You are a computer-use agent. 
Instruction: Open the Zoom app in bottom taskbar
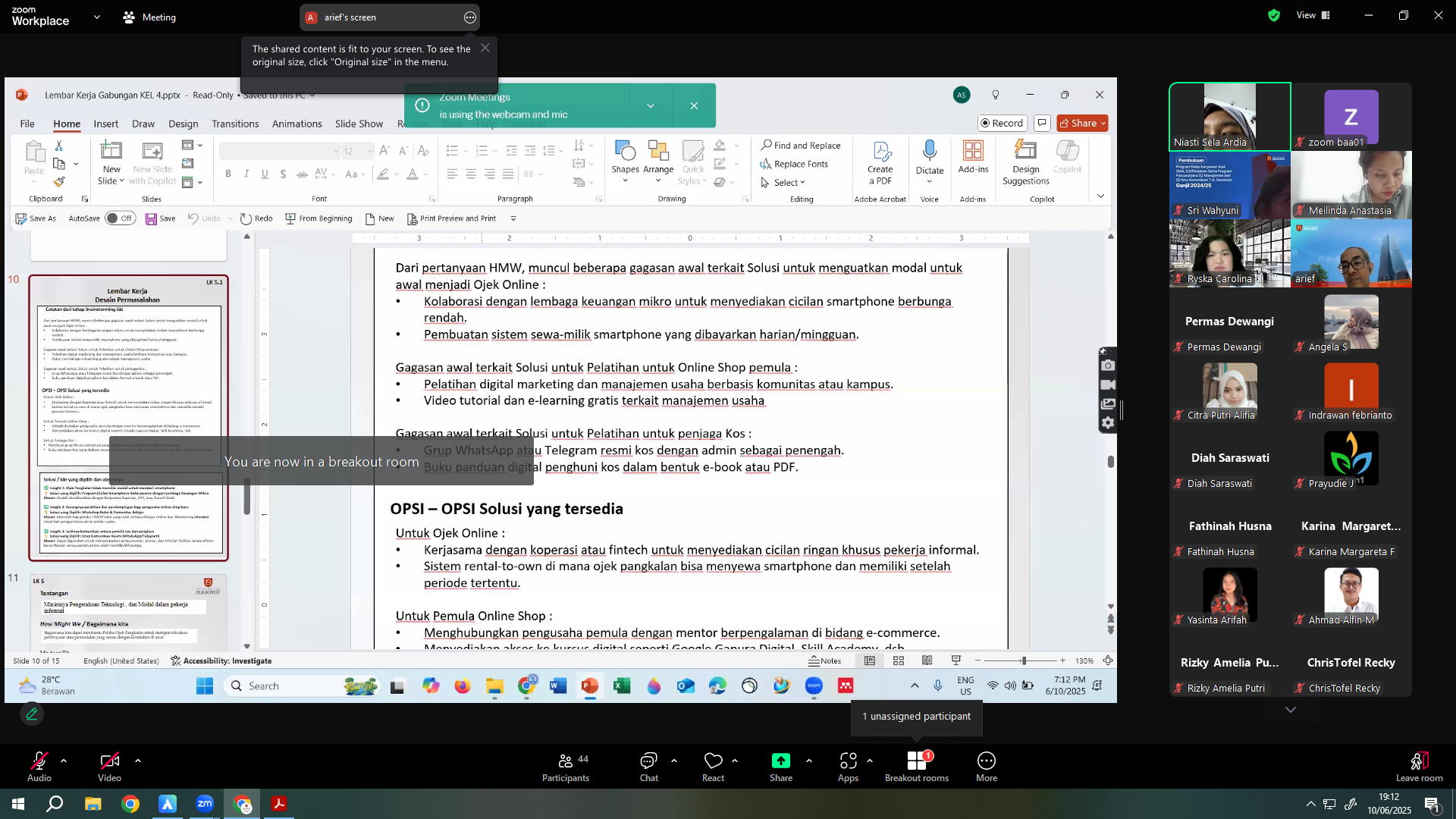pyautogui.click(x=205, y=804)
